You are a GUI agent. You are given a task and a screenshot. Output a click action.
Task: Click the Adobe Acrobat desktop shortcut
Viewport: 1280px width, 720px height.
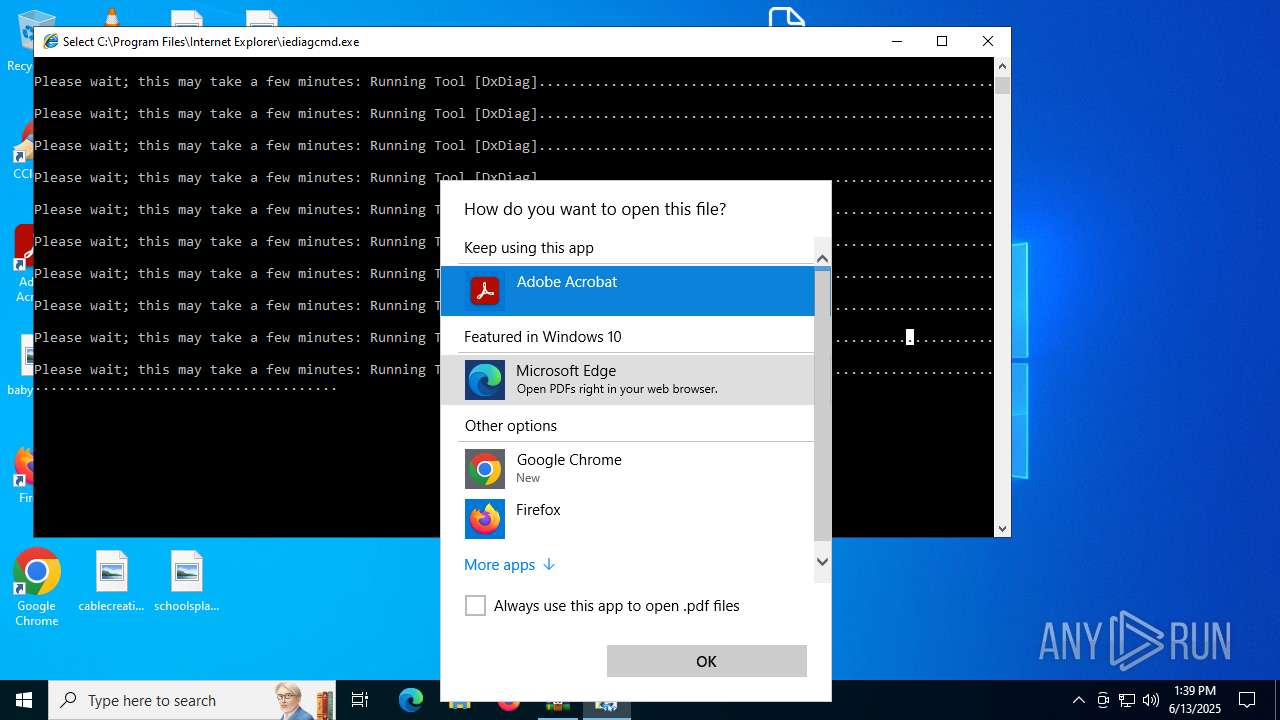(23, 265)
